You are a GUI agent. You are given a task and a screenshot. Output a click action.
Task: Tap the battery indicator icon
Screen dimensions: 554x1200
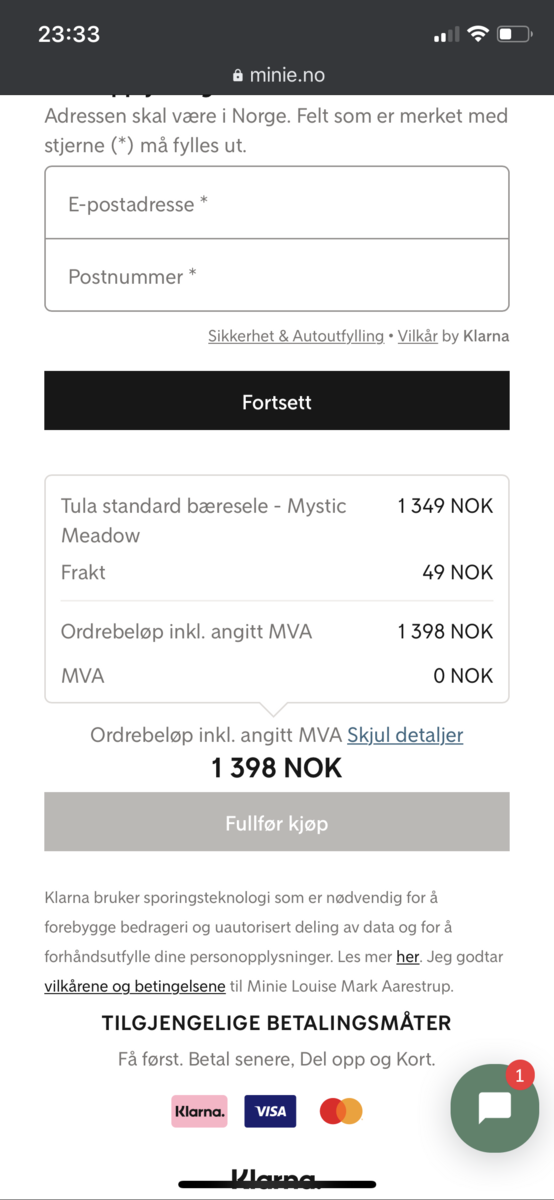pos(515,34)
